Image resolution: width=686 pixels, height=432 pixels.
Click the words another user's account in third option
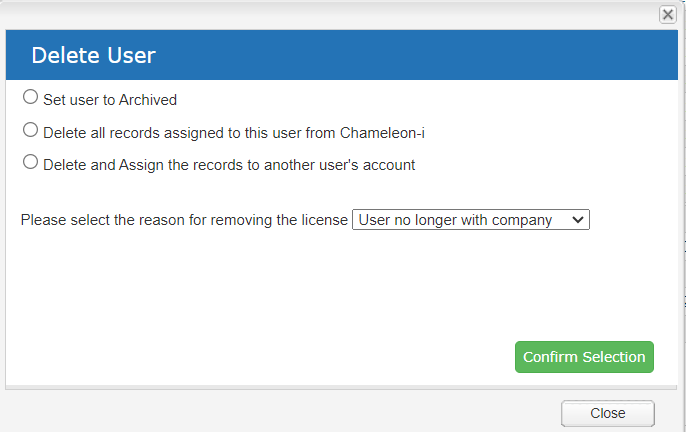pyautogui.click(x=339, y=165)
